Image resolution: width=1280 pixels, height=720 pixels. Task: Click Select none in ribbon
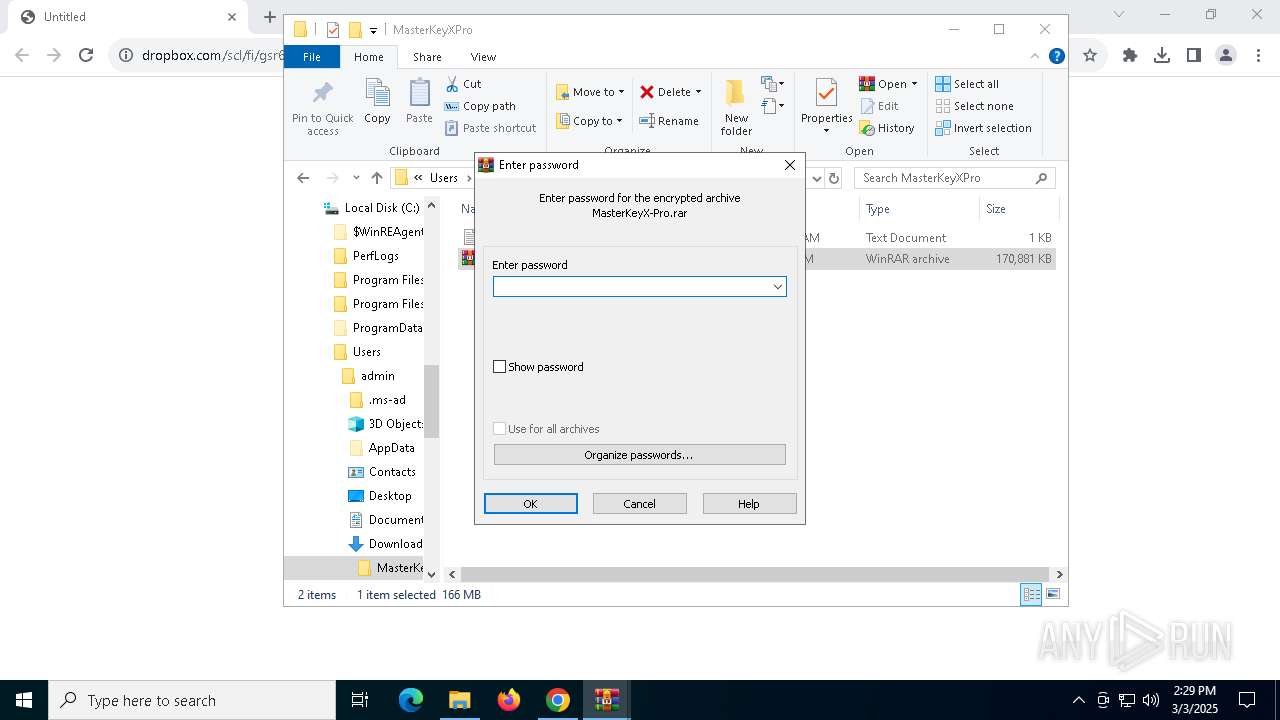(974, 106)
